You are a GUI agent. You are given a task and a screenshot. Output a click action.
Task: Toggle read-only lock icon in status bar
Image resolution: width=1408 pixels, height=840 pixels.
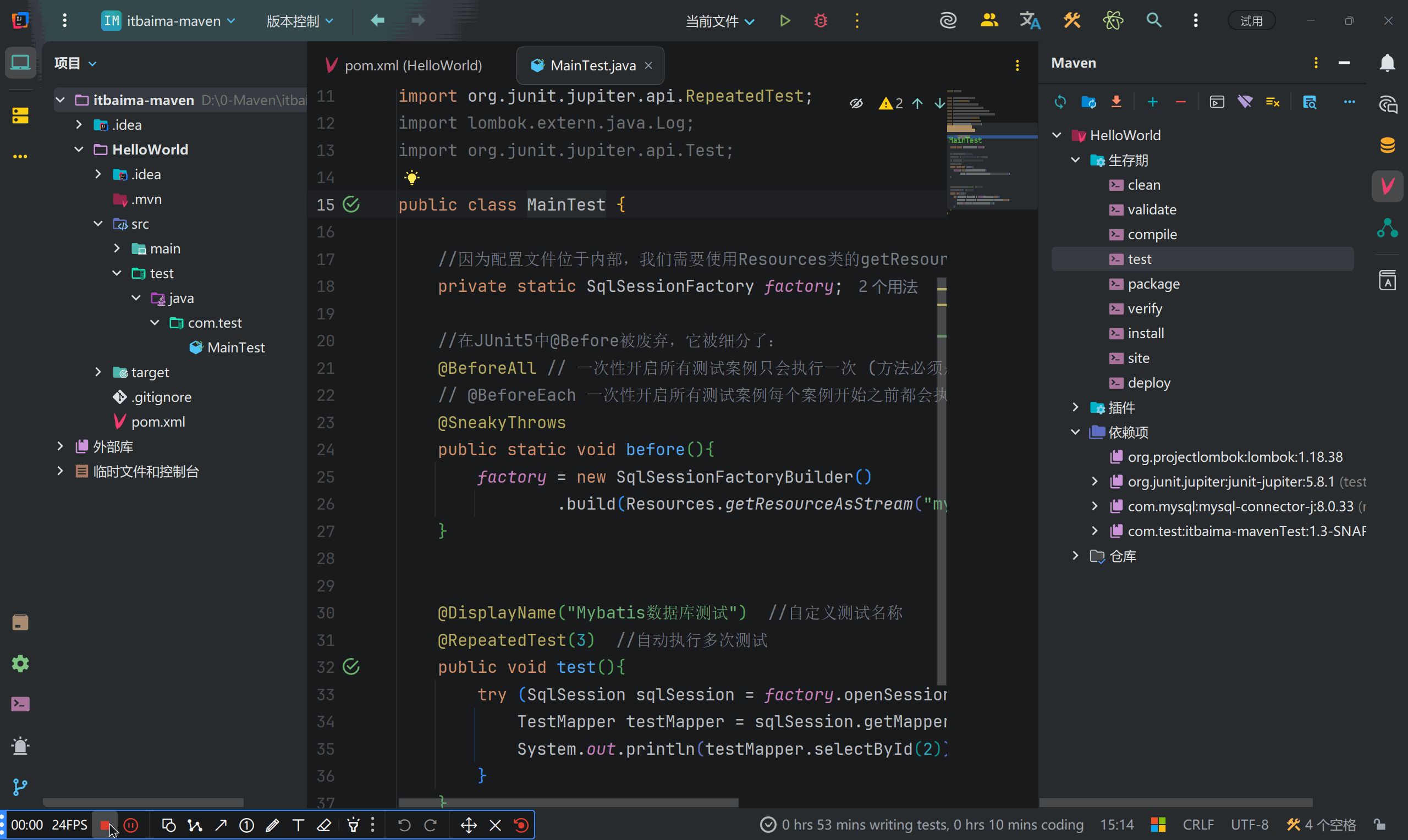point(1380,825)
